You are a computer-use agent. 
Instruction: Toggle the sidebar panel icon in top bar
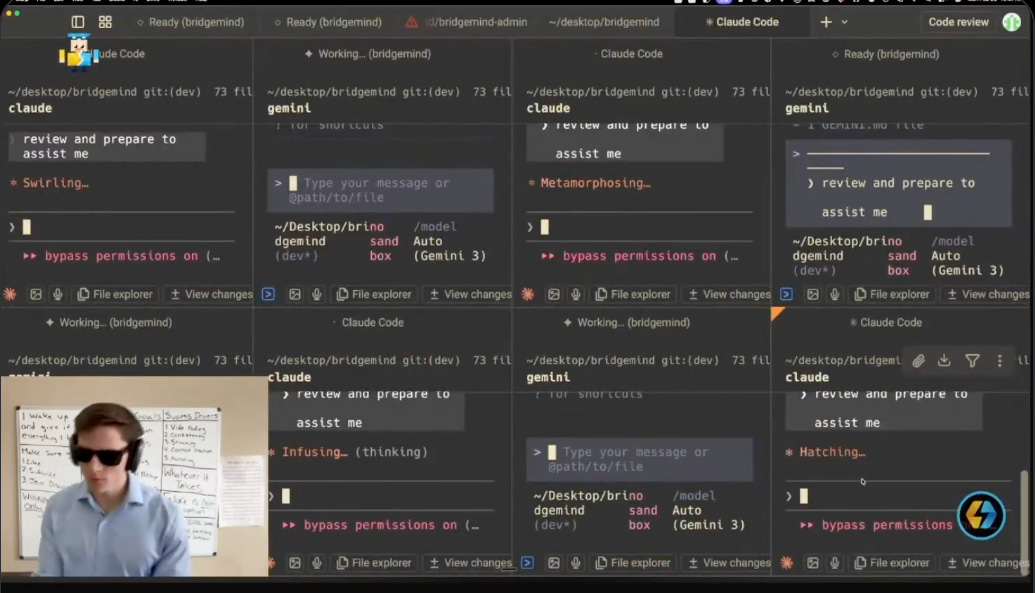(77, 22)
